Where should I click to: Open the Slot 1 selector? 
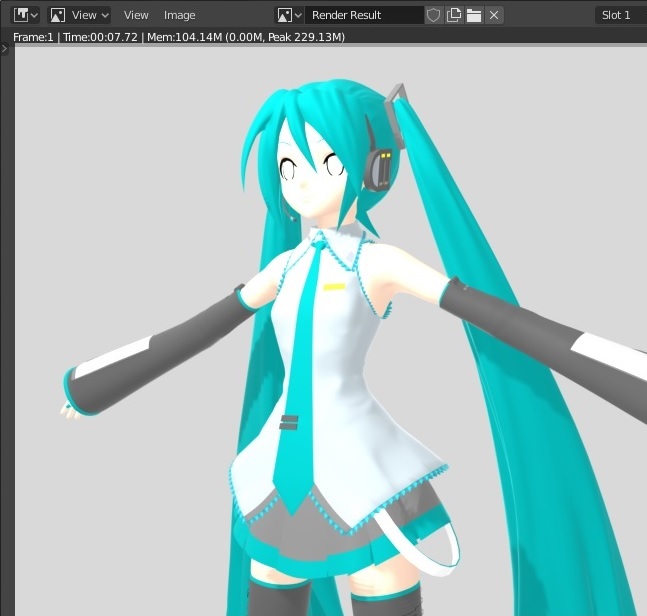click(x=621, y=15)
